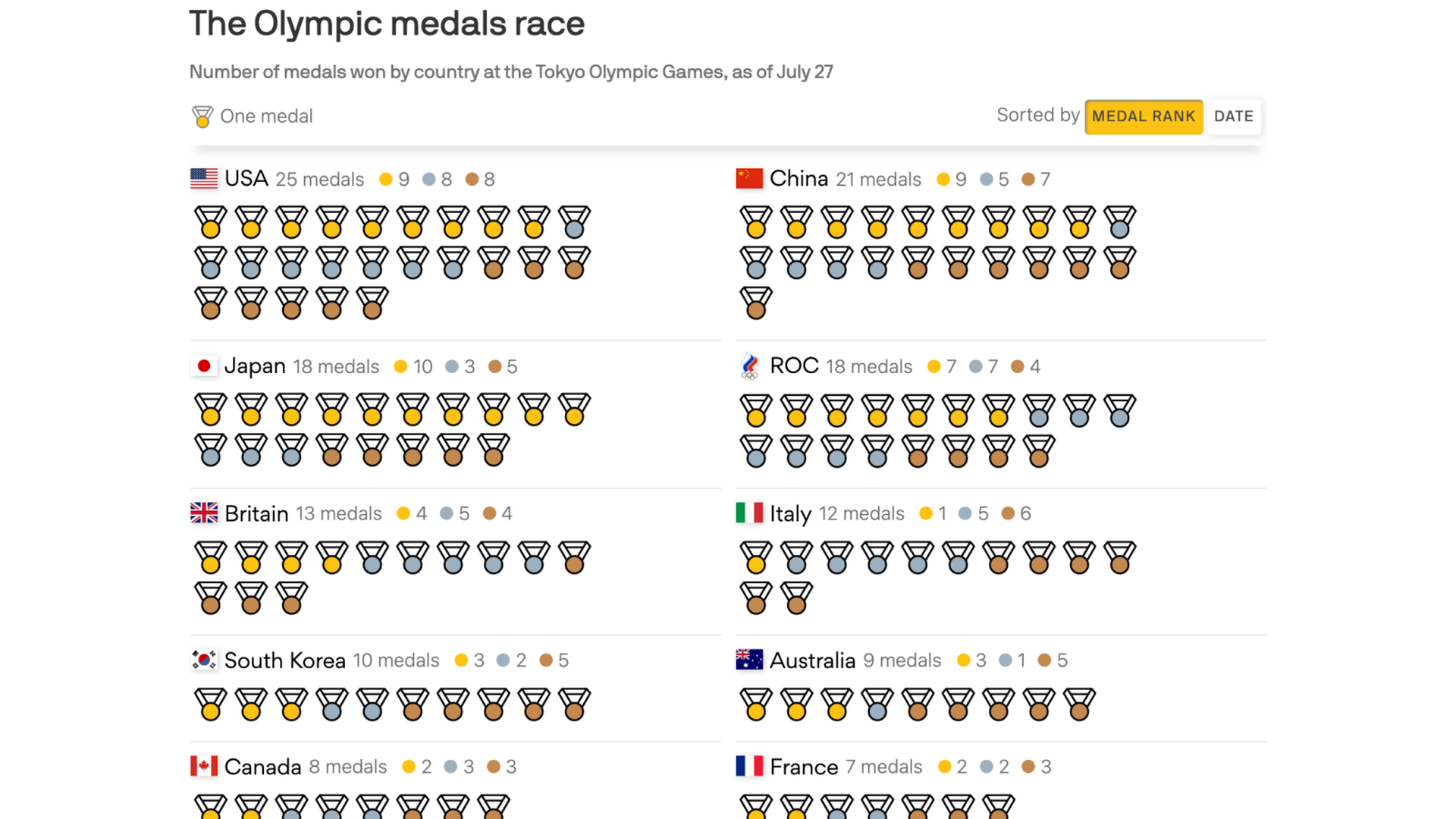This screenshot has width=1456, height=819.
Task: Click the China flag icon
Action: (749, 179)
